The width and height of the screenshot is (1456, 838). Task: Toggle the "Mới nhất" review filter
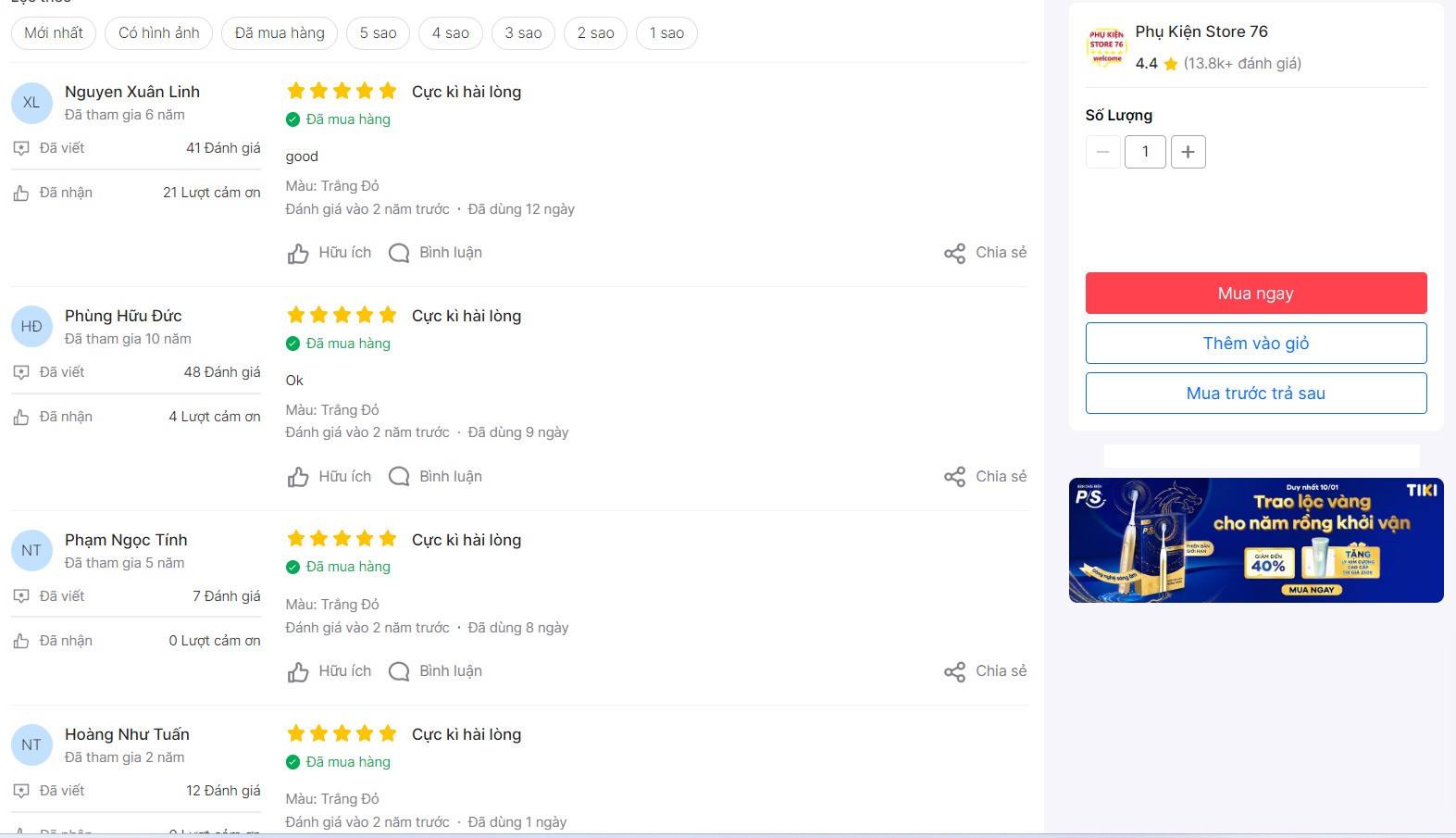pos(54,33)
